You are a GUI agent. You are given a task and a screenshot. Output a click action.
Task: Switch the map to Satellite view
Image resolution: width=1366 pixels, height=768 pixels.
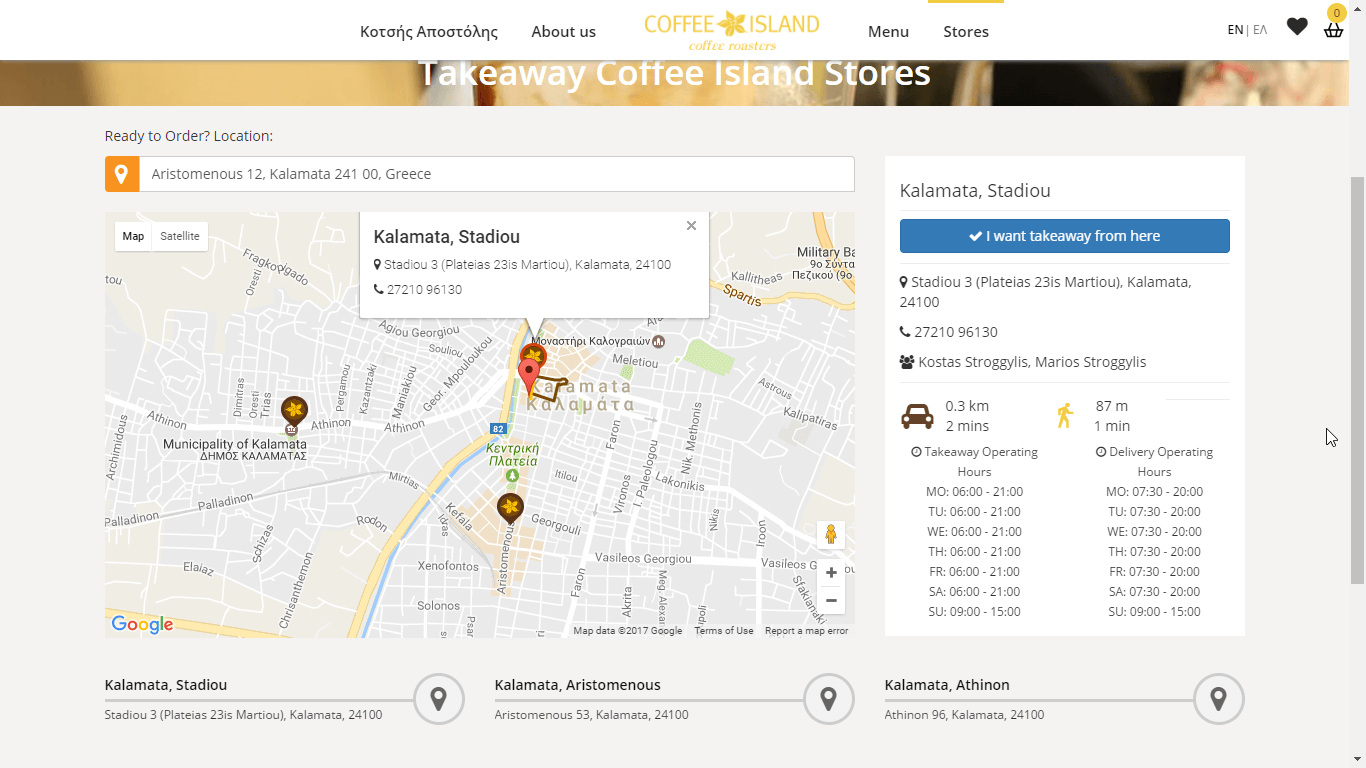180,236
